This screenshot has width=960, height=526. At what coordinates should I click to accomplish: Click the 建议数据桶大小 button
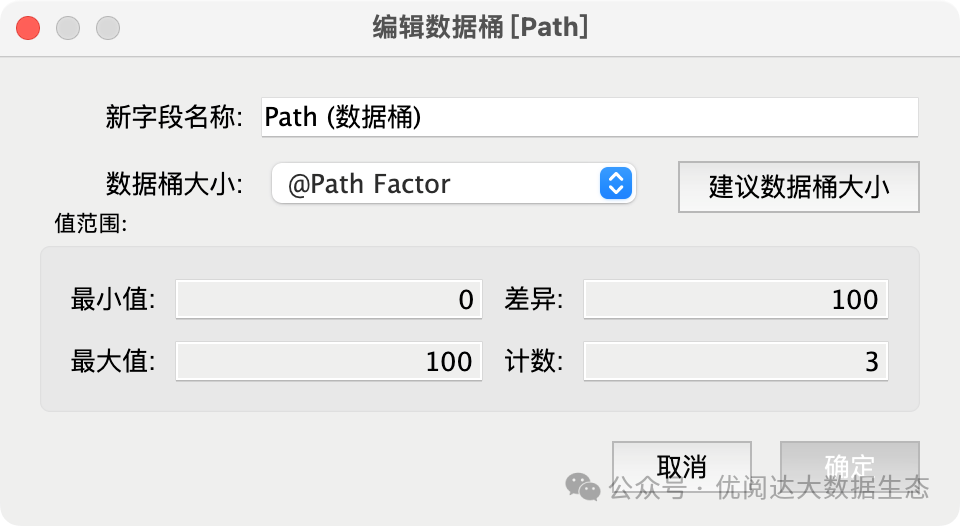798,187
